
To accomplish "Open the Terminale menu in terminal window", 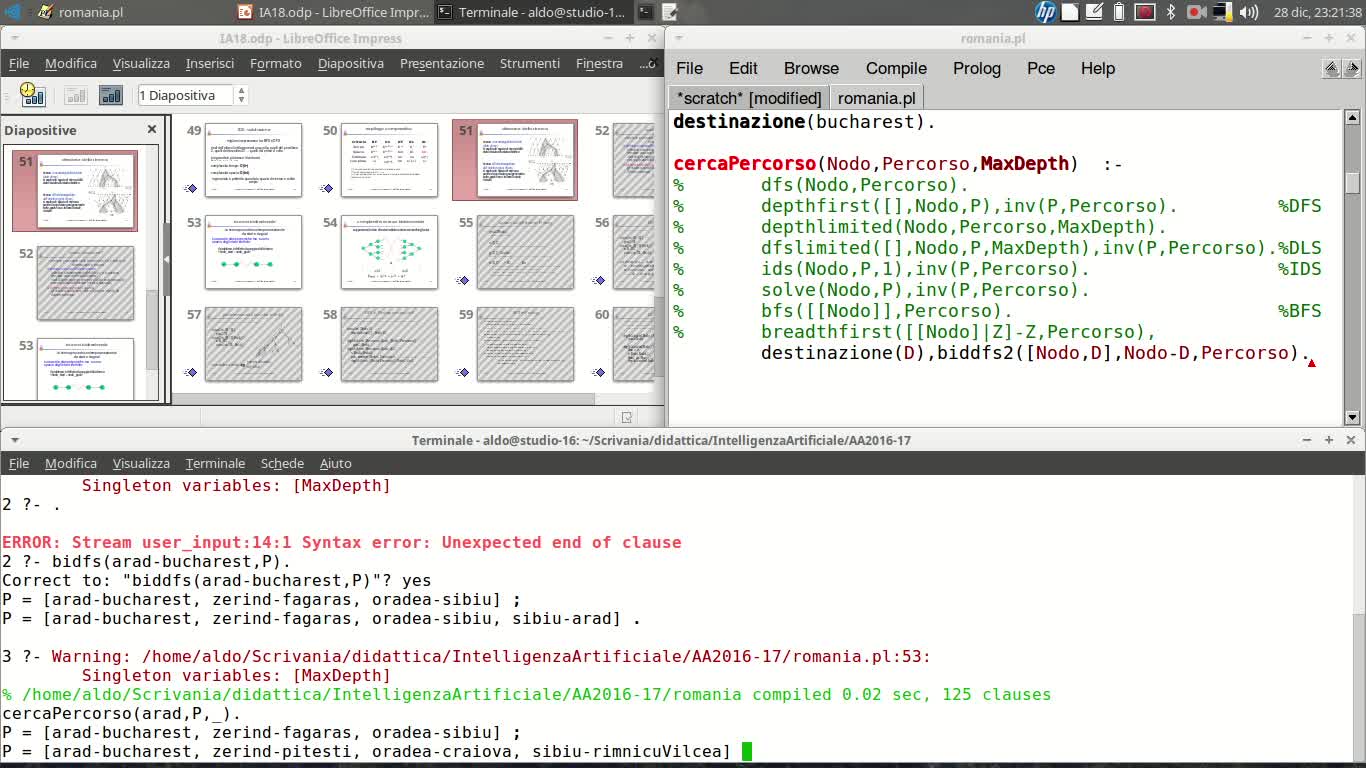I will 215,463.
